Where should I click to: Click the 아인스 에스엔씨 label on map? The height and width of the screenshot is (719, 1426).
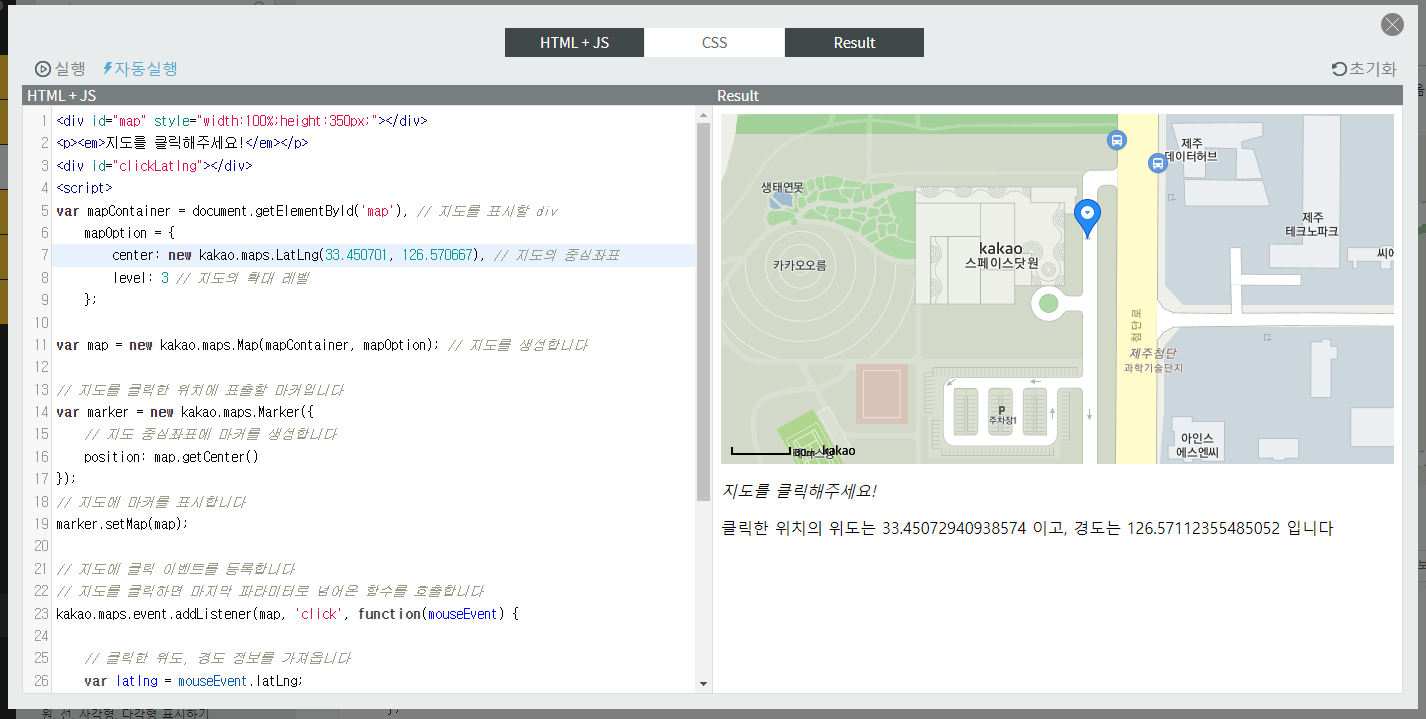tap(1197, 445)
